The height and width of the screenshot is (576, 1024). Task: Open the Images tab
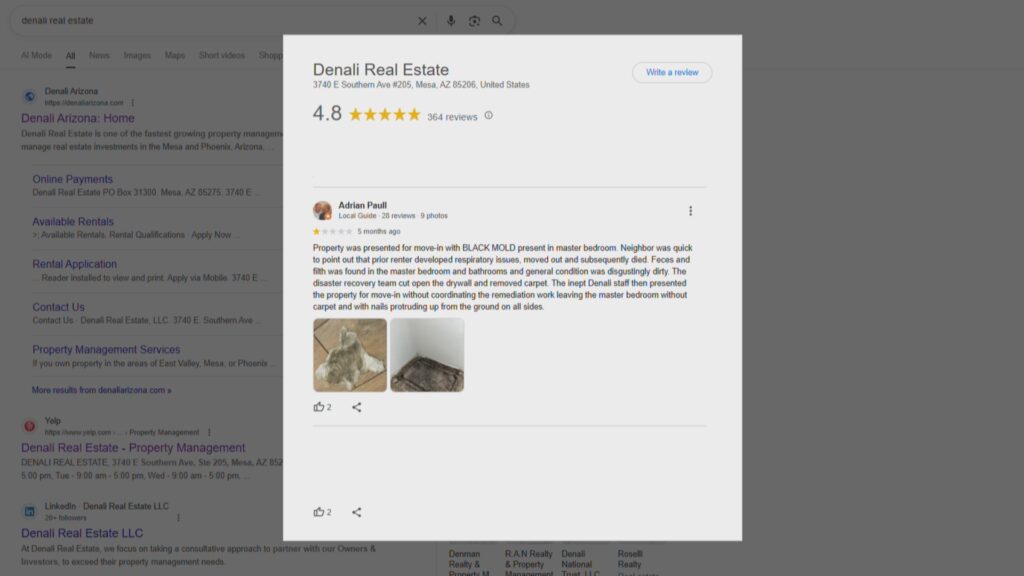(x=137, y=56)
